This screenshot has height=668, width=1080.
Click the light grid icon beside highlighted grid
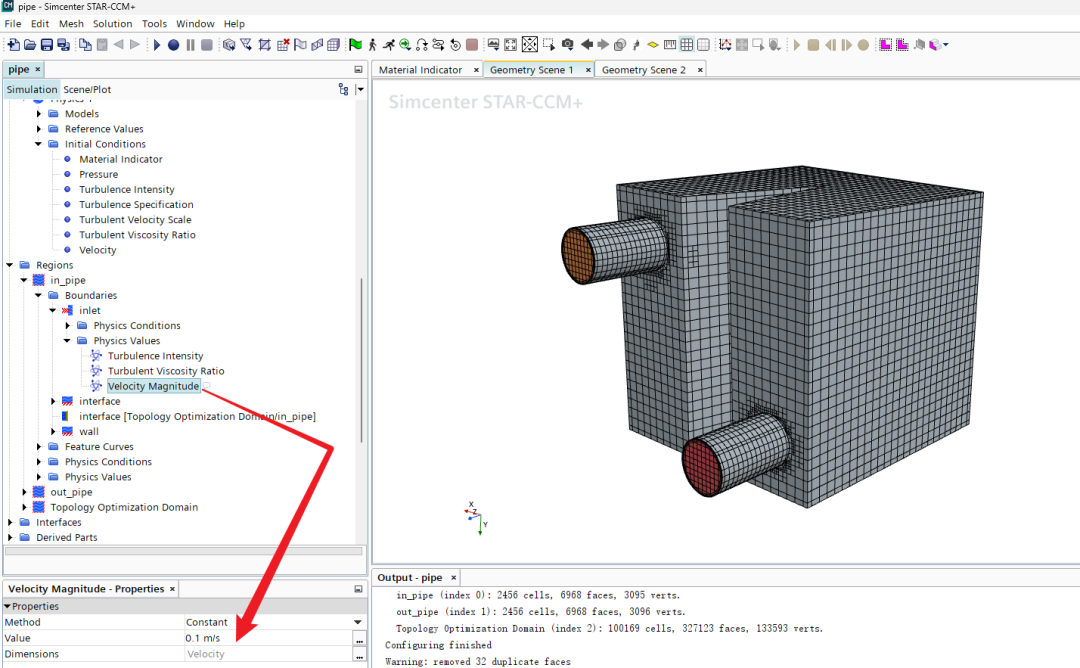(703, 45)
